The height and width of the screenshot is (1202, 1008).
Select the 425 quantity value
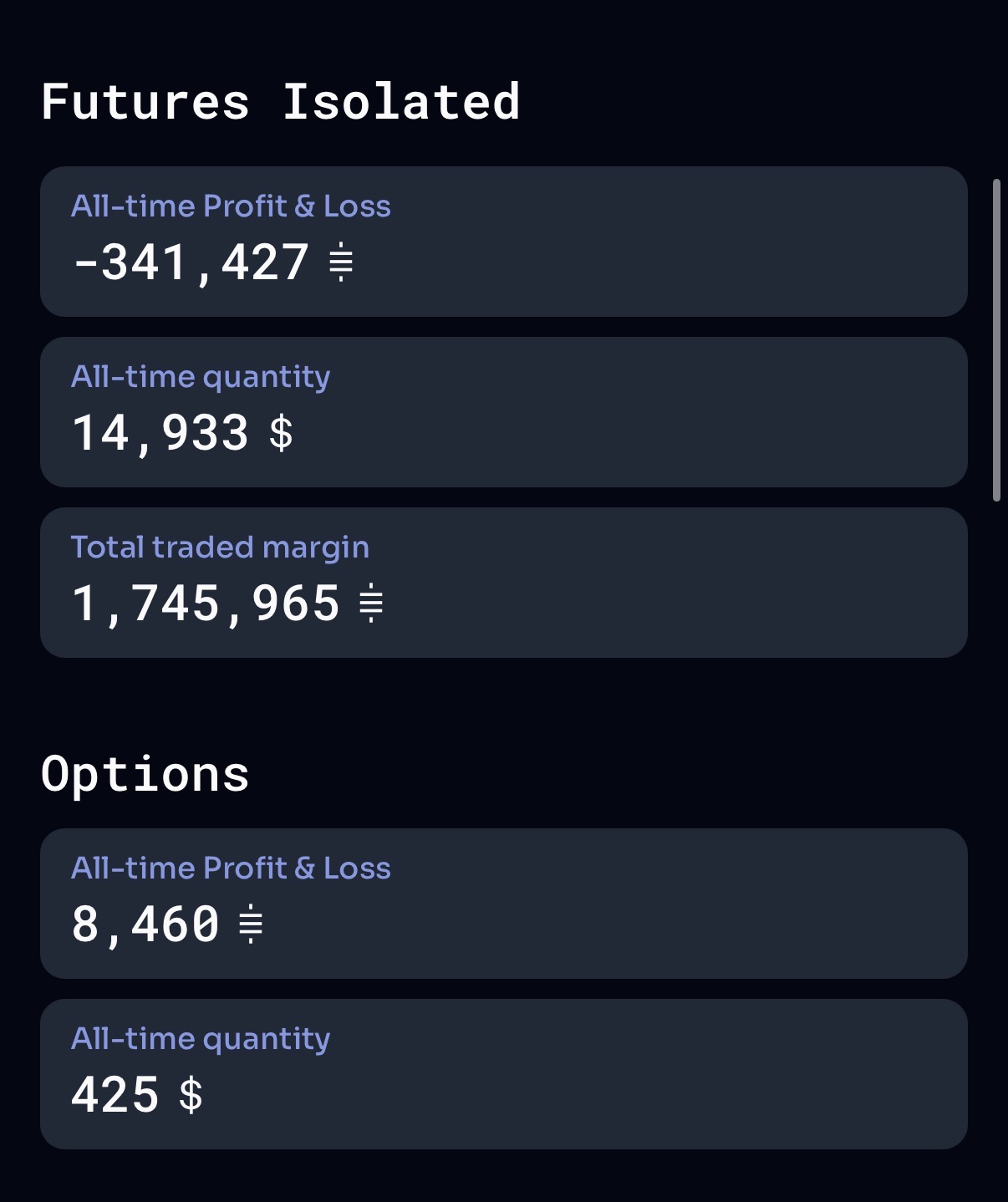coord(115,1095)
